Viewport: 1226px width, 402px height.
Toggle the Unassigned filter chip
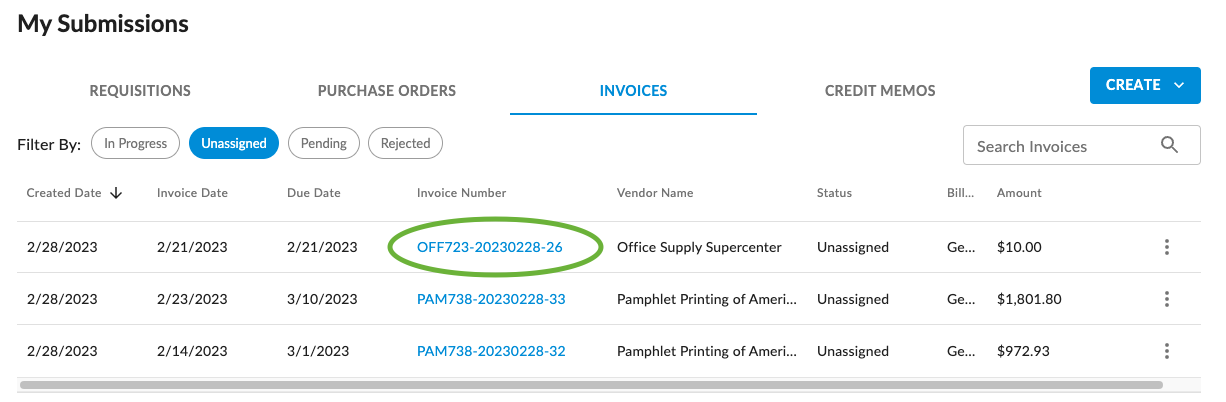point(234,143)
